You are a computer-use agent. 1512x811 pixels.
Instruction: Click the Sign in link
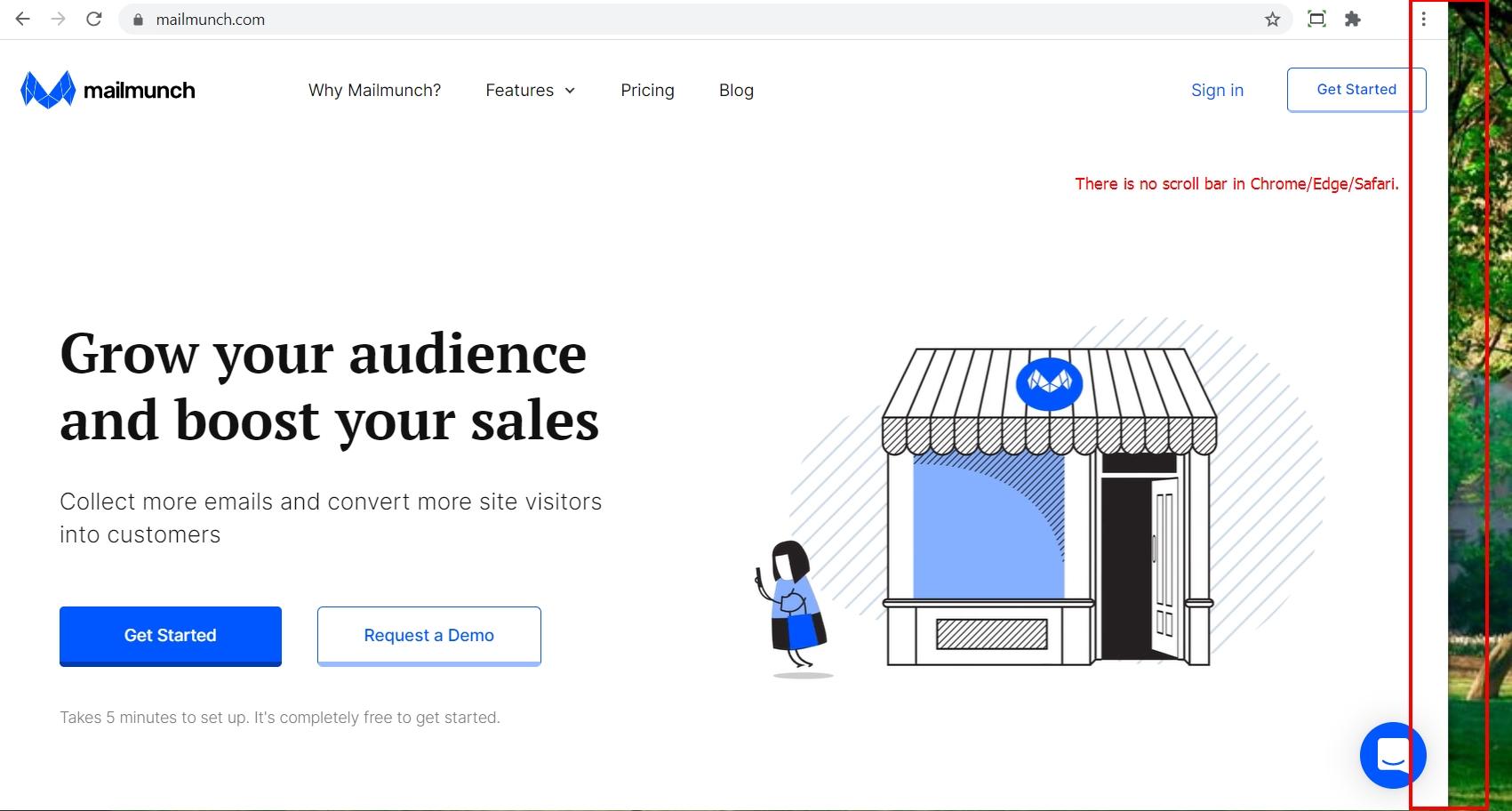coord(1217,90)
